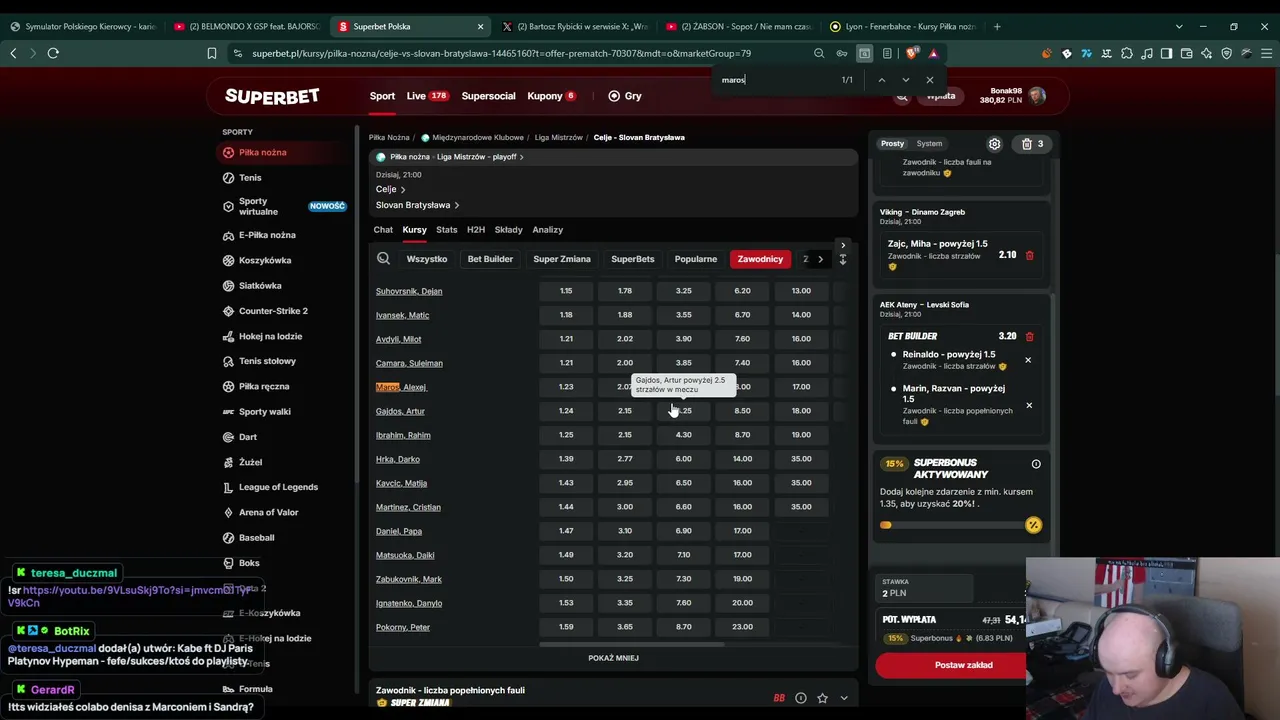The width and height of the screenshot is (1280, 720).
Task: Collapse the player list with Pokaż mniej
Action: [x=613, y=658]
